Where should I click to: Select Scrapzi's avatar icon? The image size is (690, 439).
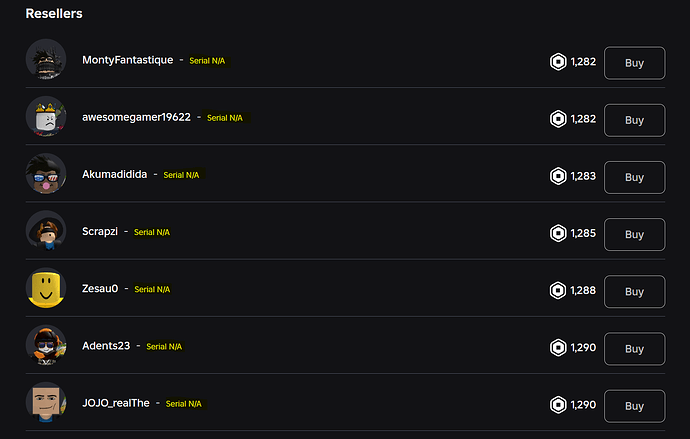click(x=46, y=231)
